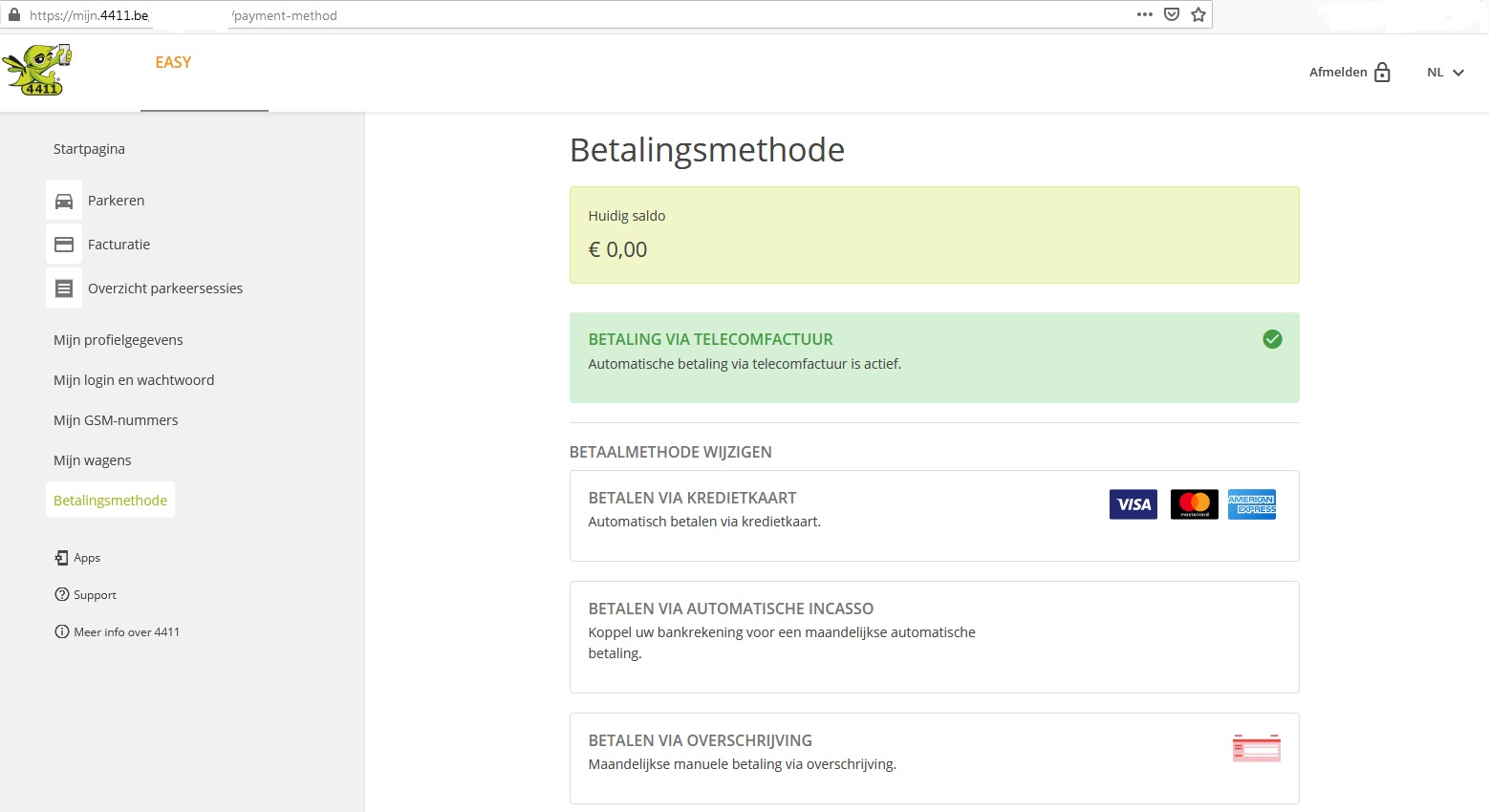Click the Support question mark icon
1489x812 pixels.
[61, 594]
